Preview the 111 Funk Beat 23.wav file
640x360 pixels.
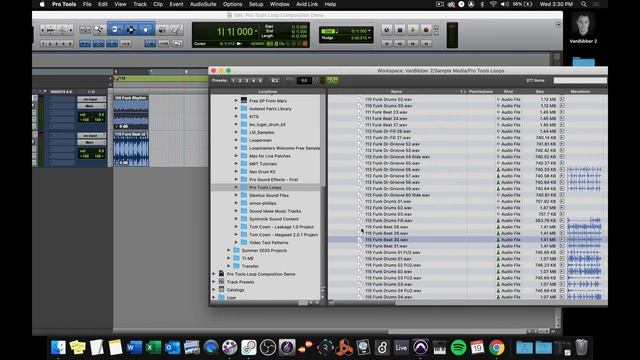tap(562, 112)
